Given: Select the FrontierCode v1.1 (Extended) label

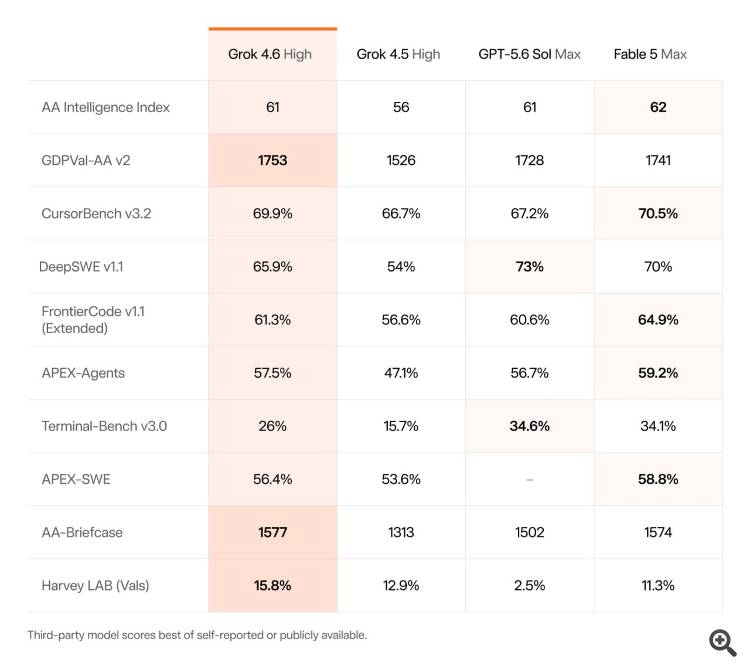Looking at the screenshot, I should (x=93, y=319).
